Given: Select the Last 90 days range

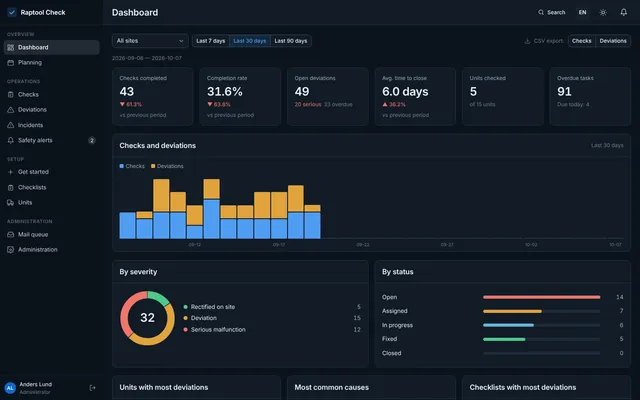Looking at the screenshot, I should point(291,41).
